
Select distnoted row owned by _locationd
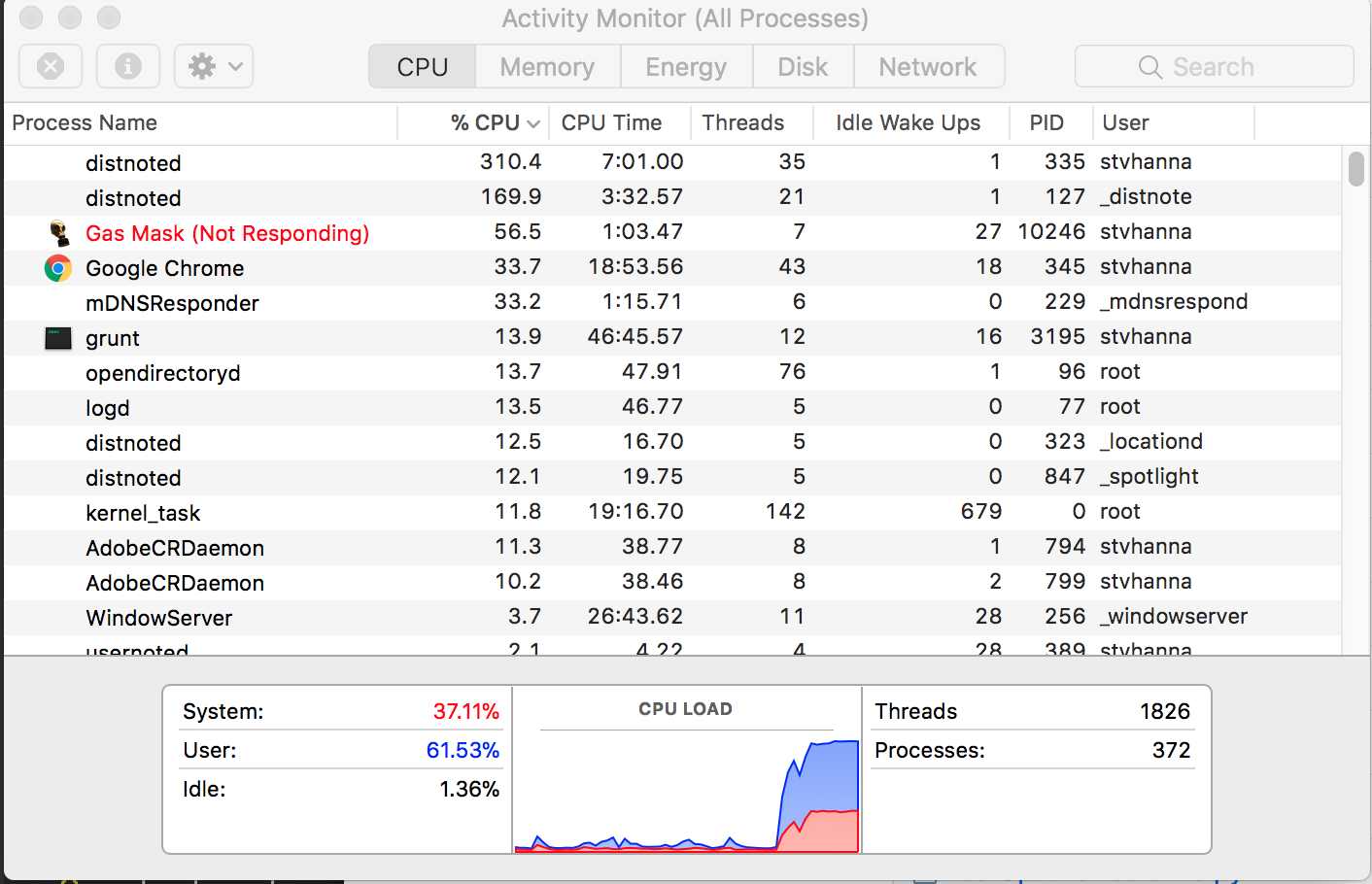672,442
